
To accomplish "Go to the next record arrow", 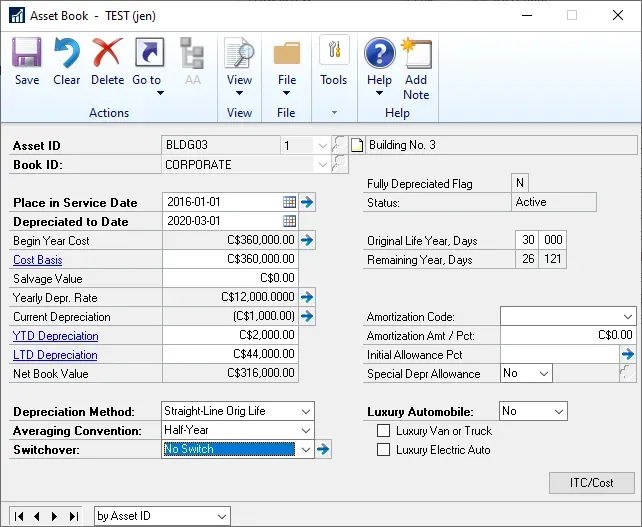I will point(55,516).
